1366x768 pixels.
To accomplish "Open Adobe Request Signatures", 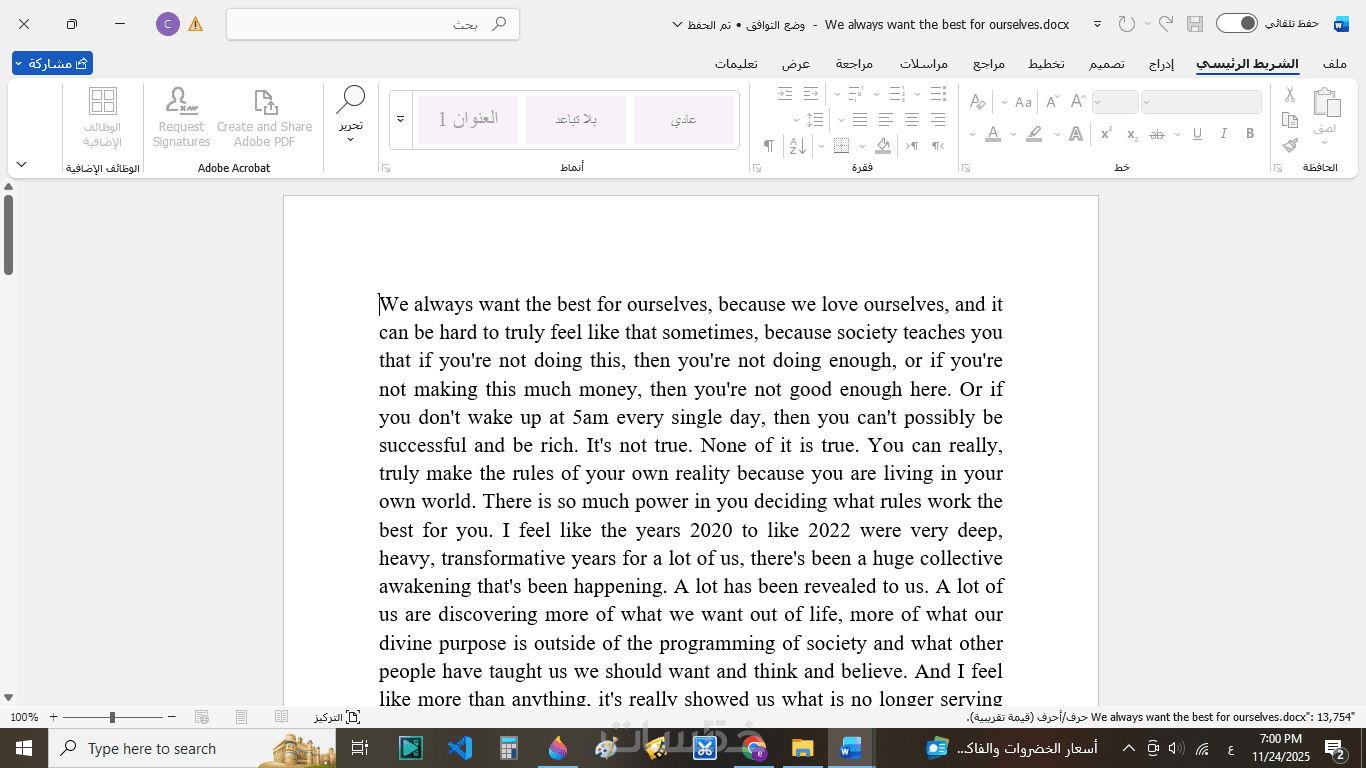I will (x=181, y=118).
